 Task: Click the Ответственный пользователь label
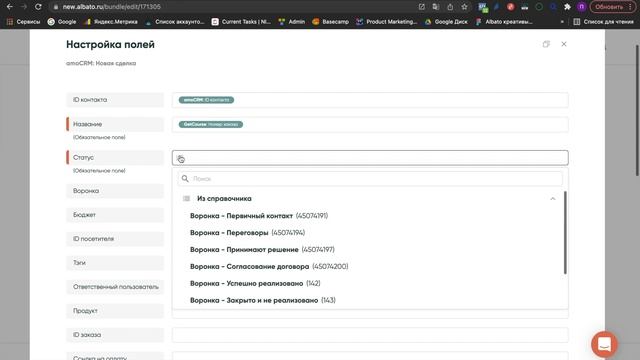[x=115, y=287]
